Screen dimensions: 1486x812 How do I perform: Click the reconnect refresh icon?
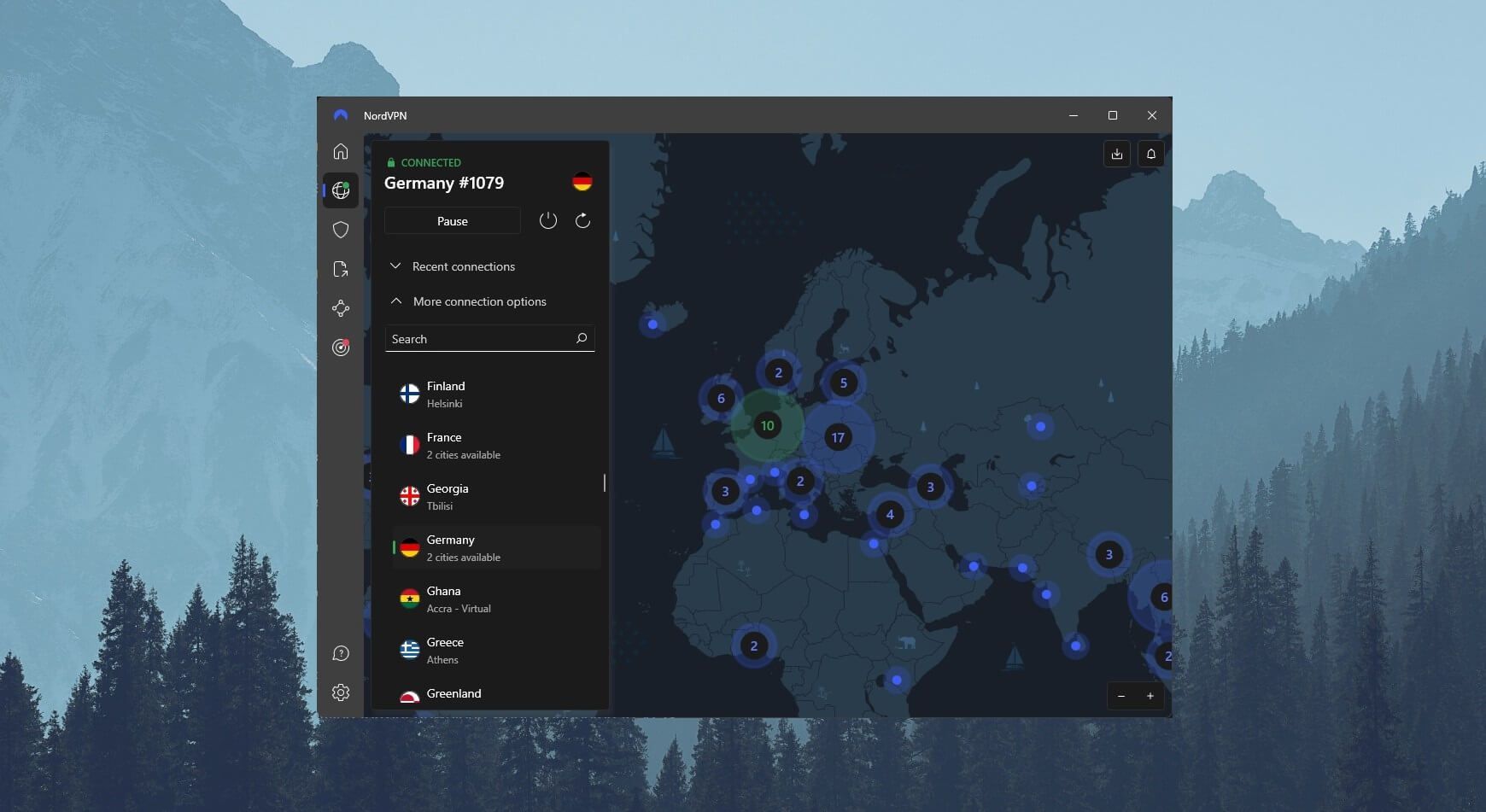582,221
